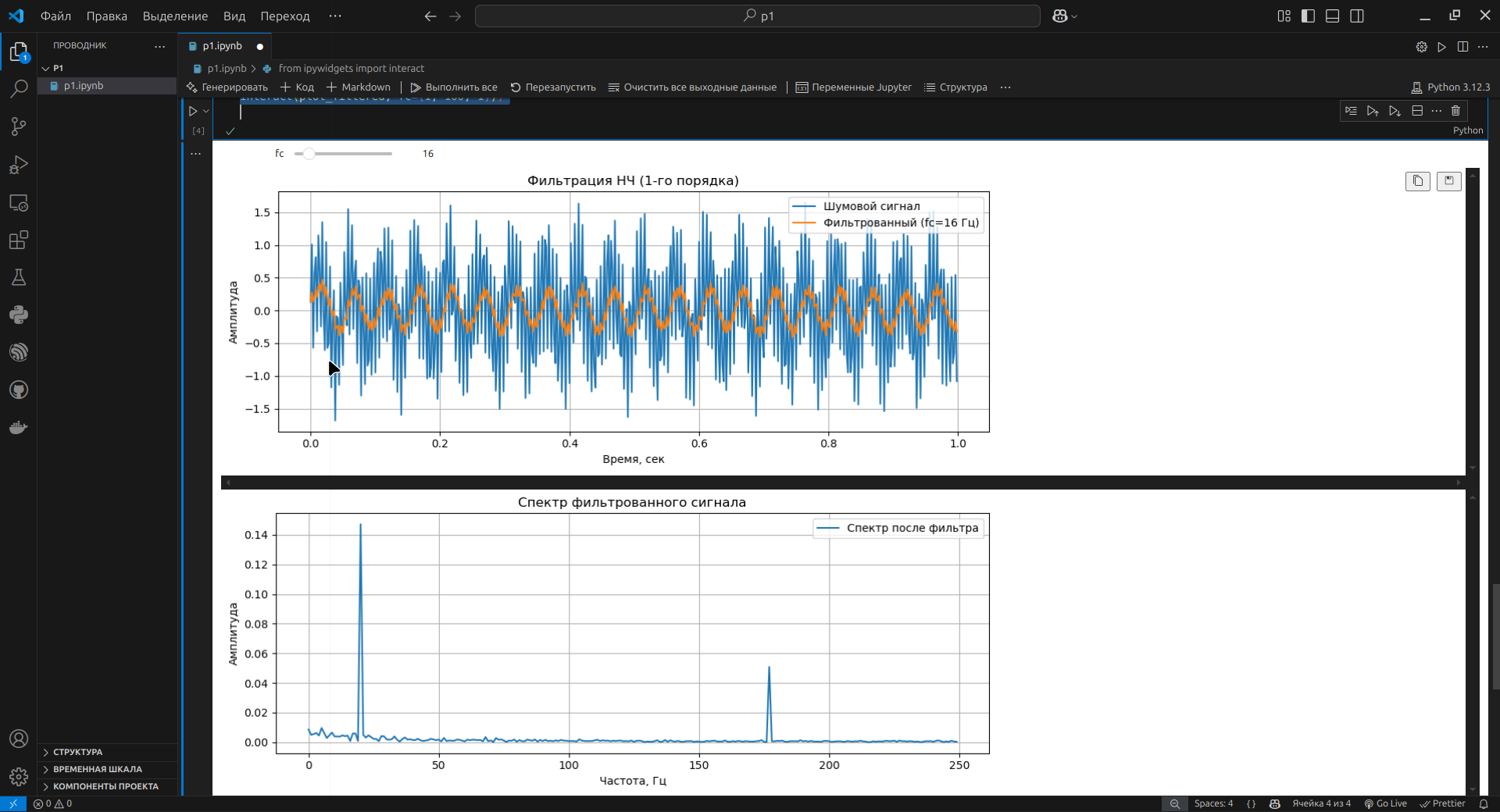The width and height of the screenshot is (1500, 812).
Task: Open the Testing flask view
Action: tap(19, 277)
